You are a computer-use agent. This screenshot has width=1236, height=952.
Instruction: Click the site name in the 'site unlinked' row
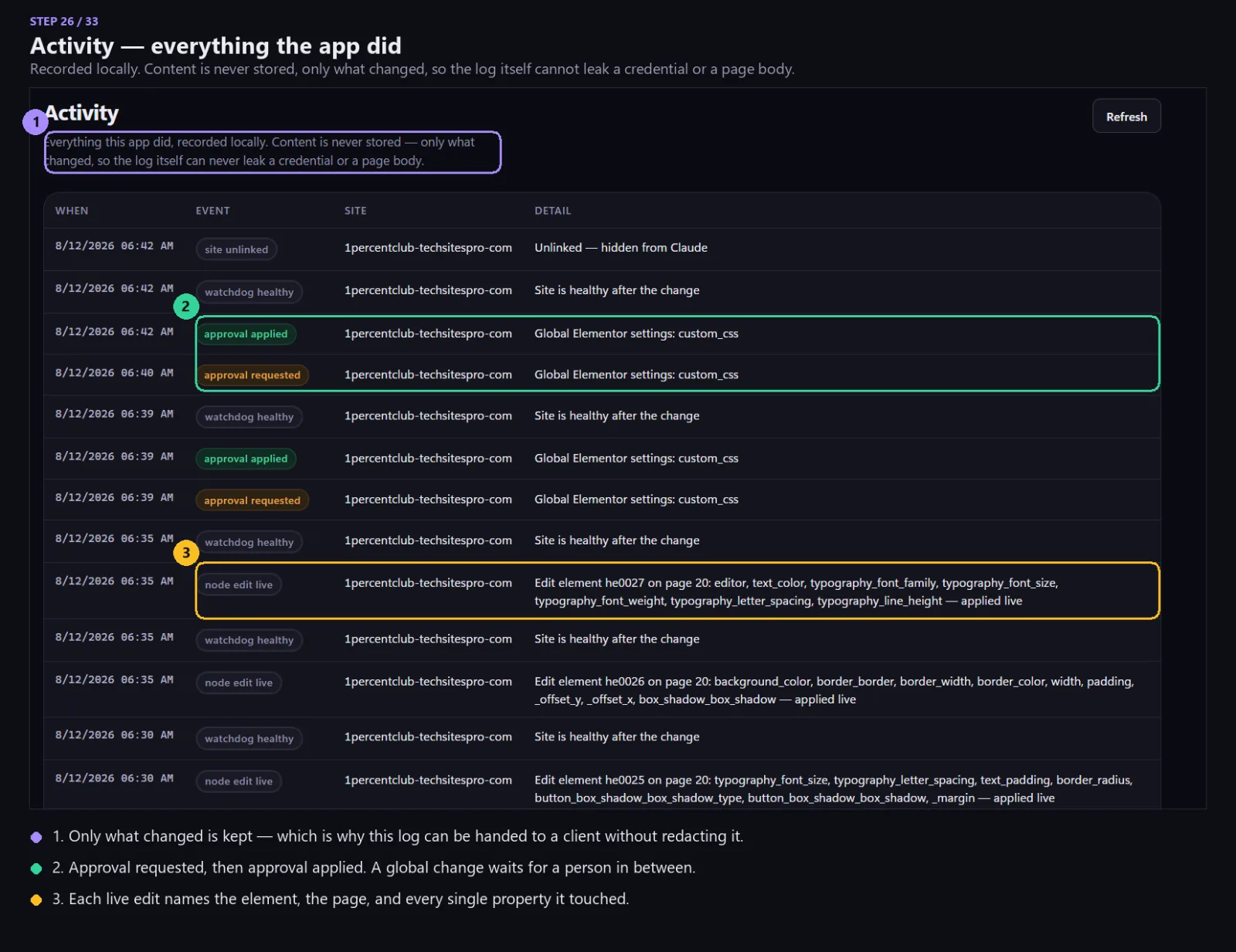[428, 248]
